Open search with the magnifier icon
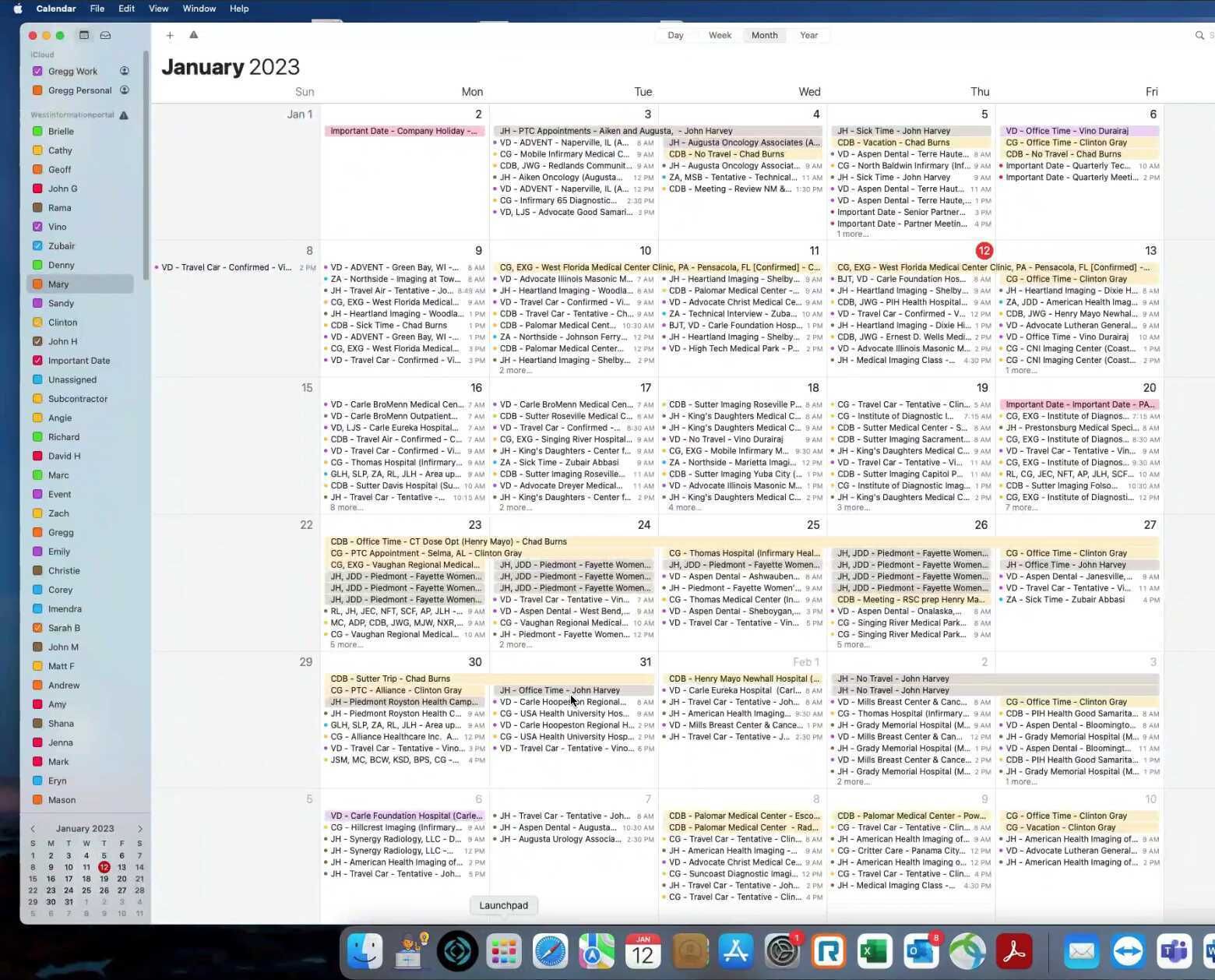1215x980 pixels. pos(1198,35)
